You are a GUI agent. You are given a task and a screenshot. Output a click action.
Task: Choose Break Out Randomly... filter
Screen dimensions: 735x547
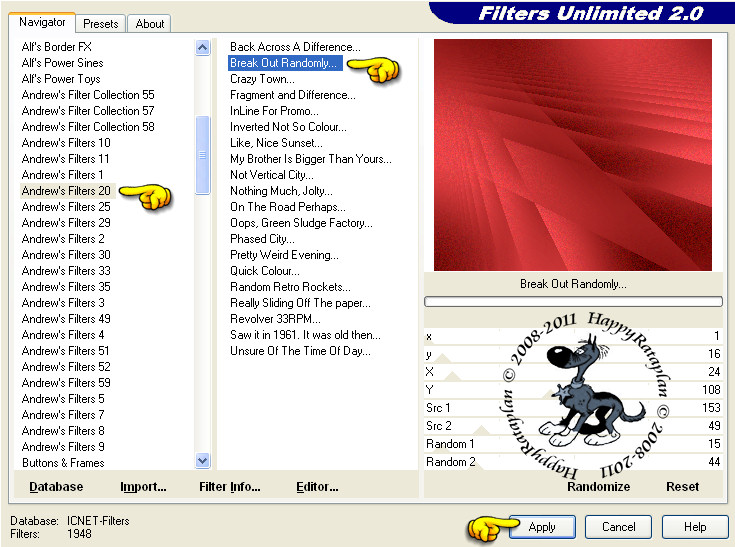click(285, 63)
